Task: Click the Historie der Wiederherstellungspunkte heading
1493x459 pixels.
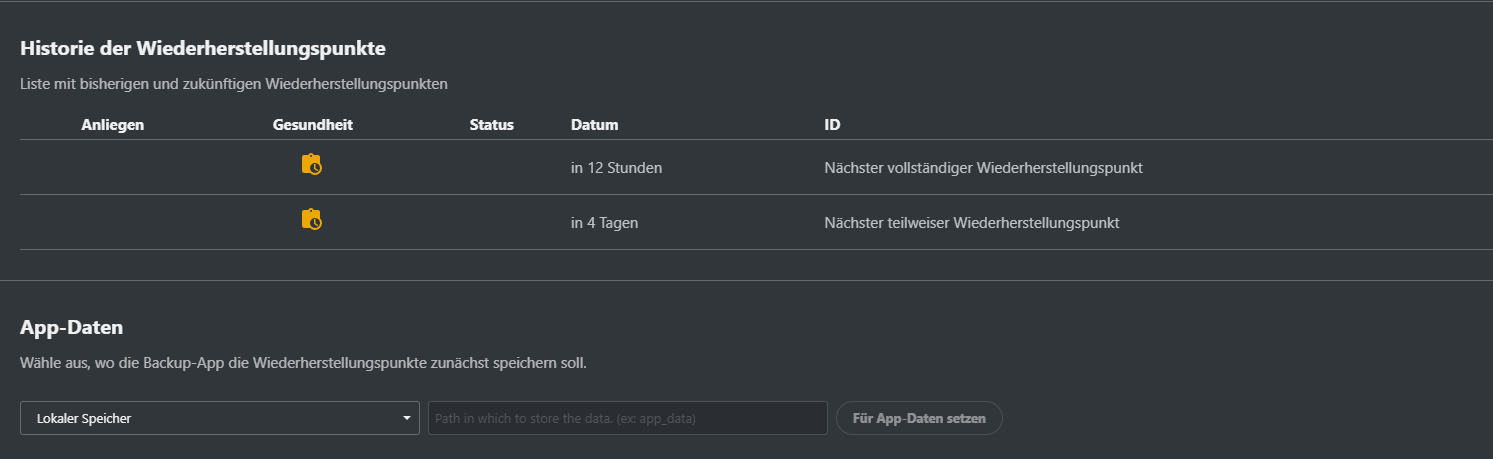Action: coord(203,48)
